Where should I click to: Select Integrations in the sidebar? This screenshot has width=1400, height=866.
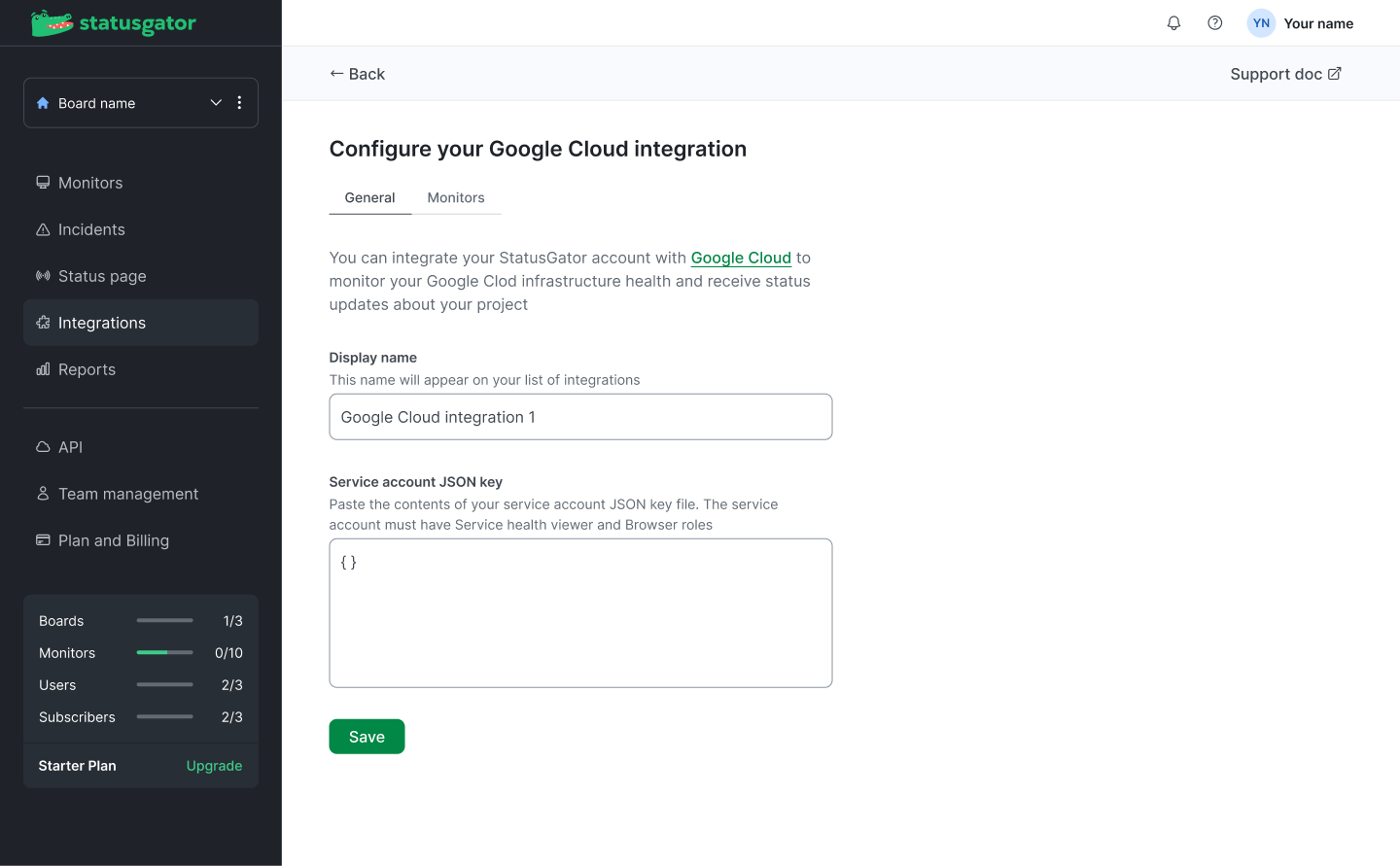[141, 323]
